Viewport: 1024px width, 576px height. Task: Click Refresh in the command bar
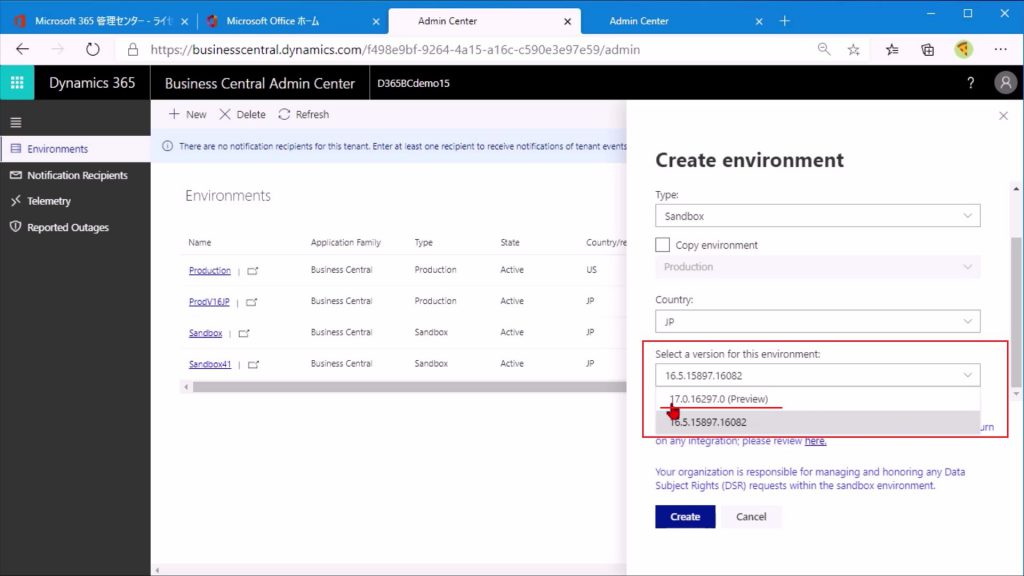tap(304, 114)
